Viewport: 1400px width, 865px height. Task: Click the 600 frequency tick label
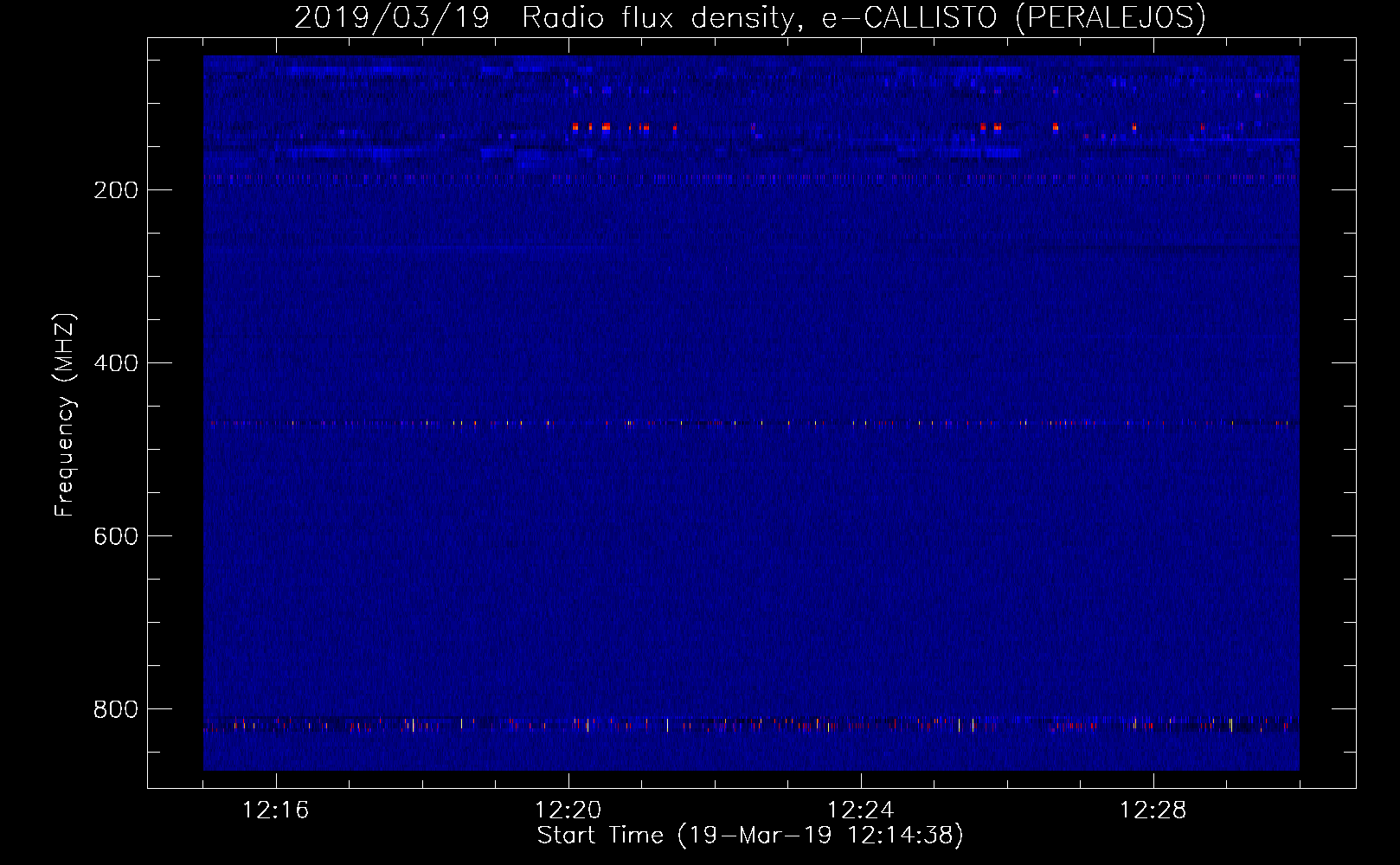click(115, 535)
